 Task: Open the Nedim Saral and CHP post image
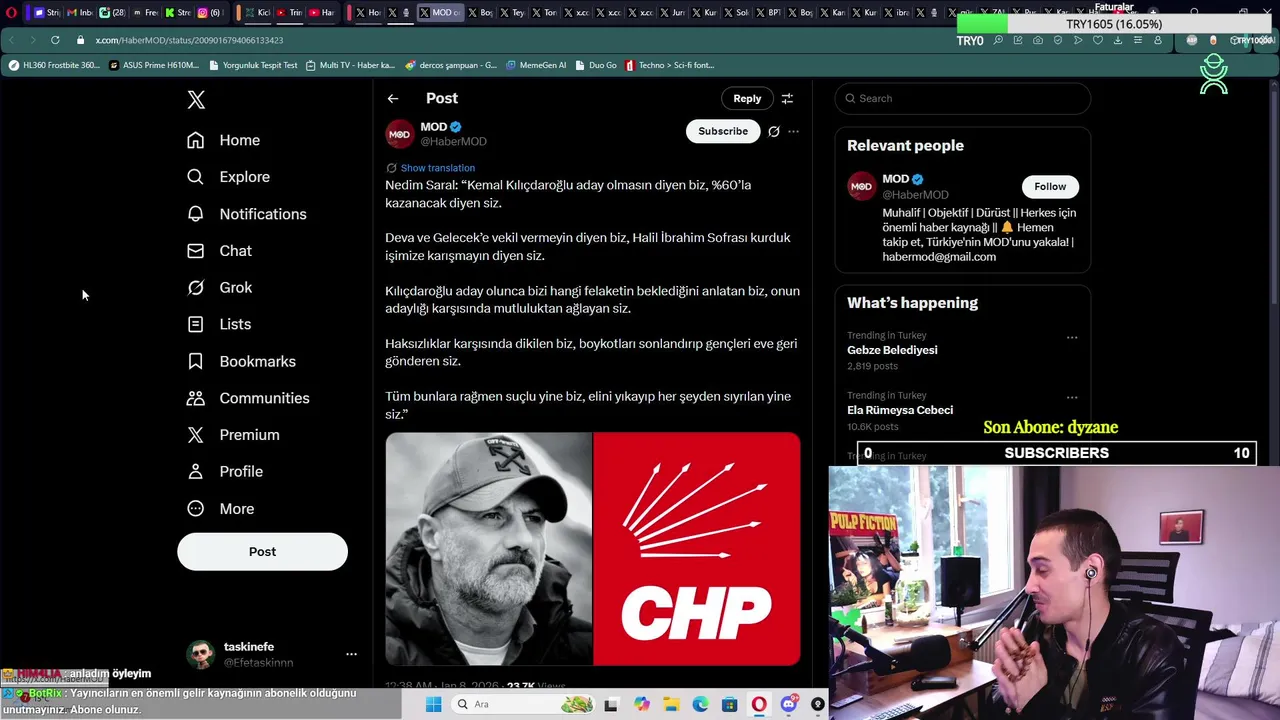592,549
